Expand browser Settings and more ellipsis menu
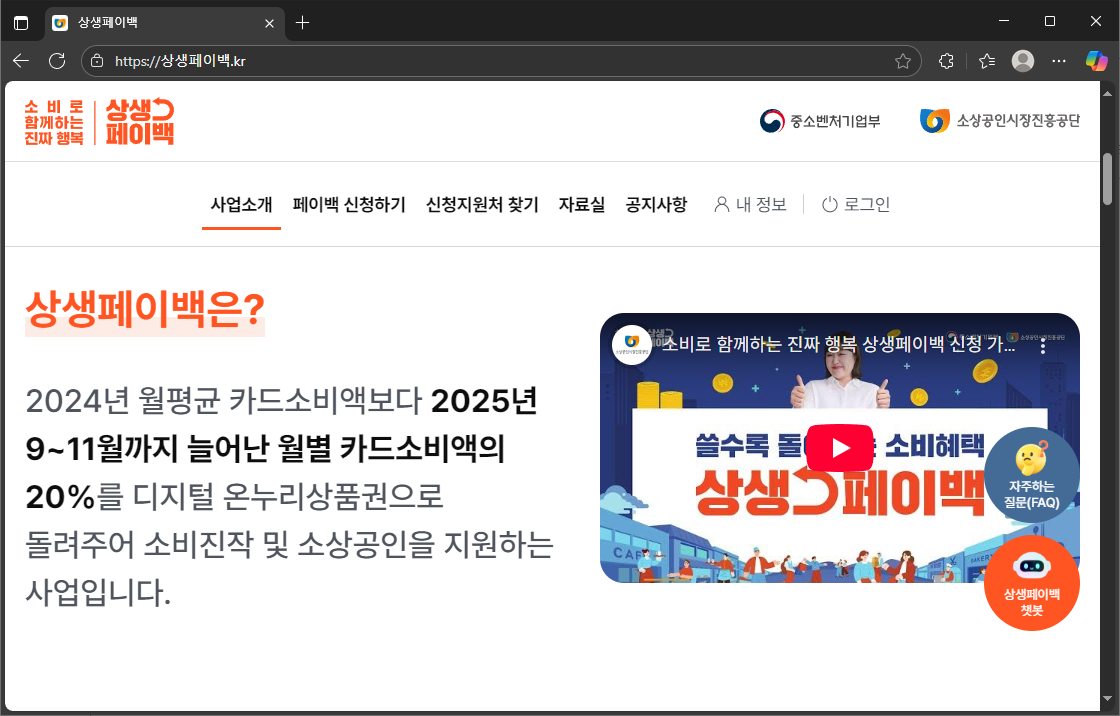Image resolution: width=1120 pixels, height=716 pixels. click(x=1060, y=61)
